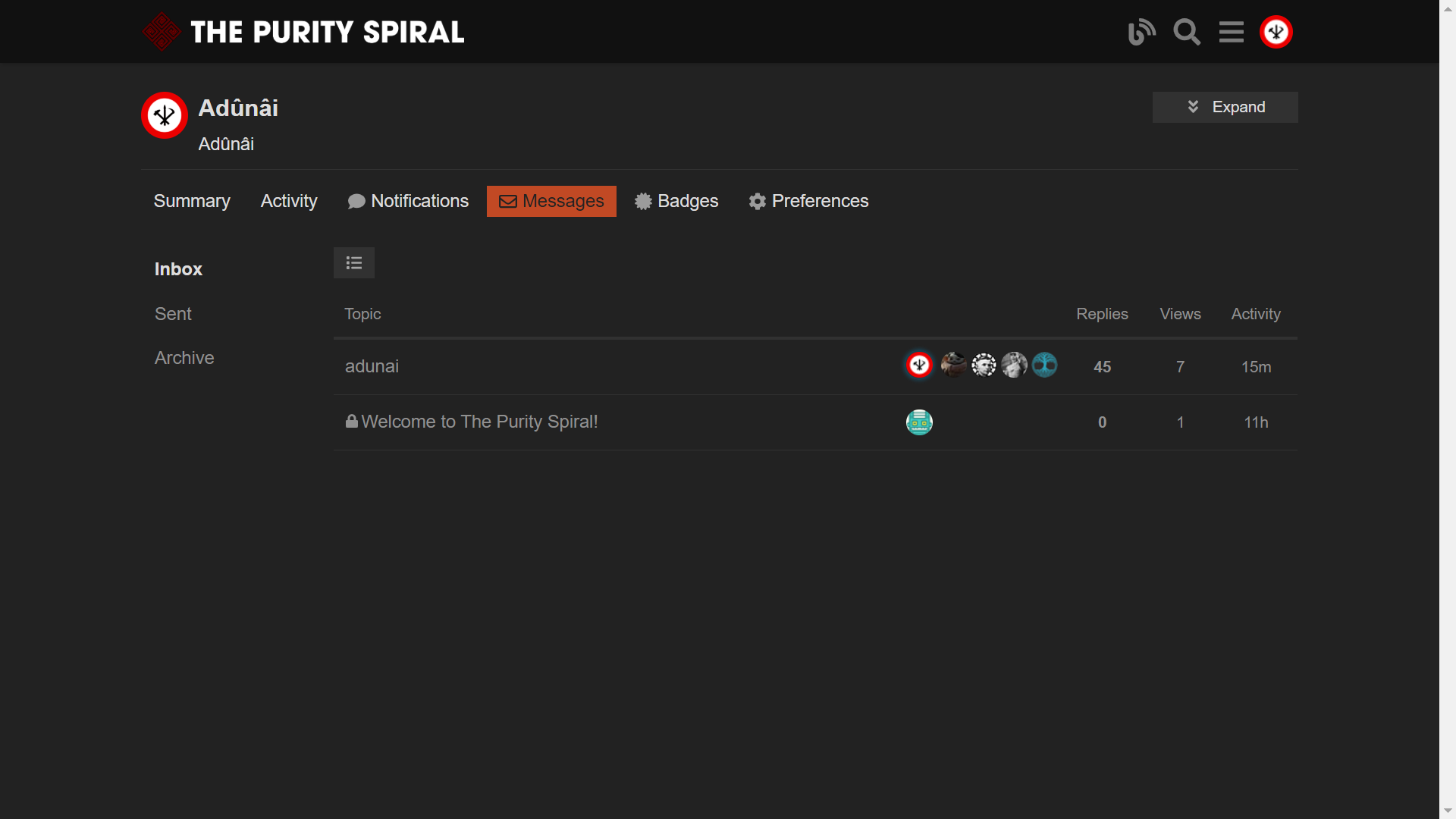The height and width of the screenshot is (819, 1456).
Task: Toggle bulk select list button
Action: pyautogui.click(x=354, y=263)
